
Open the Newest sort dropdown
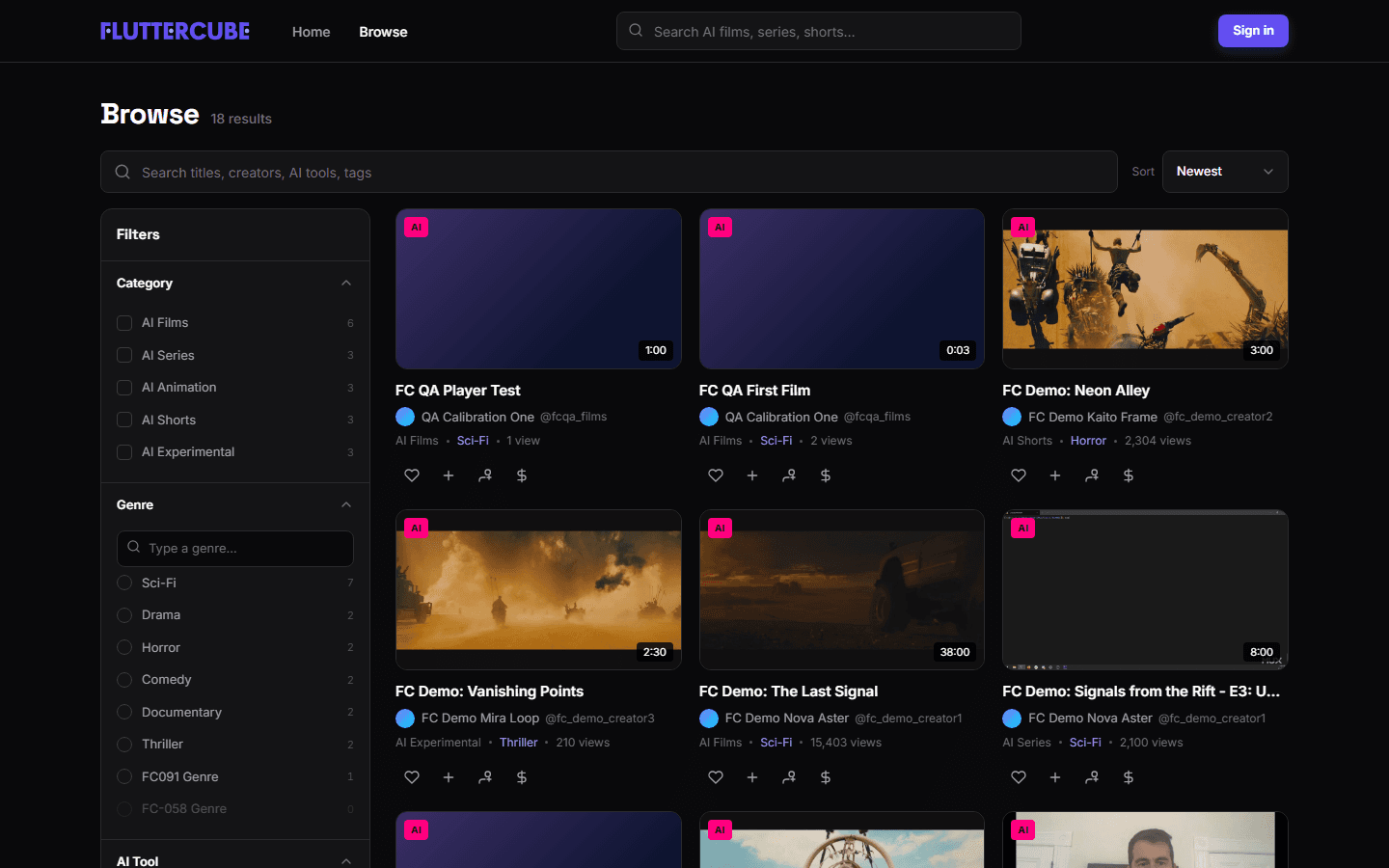1225,172
